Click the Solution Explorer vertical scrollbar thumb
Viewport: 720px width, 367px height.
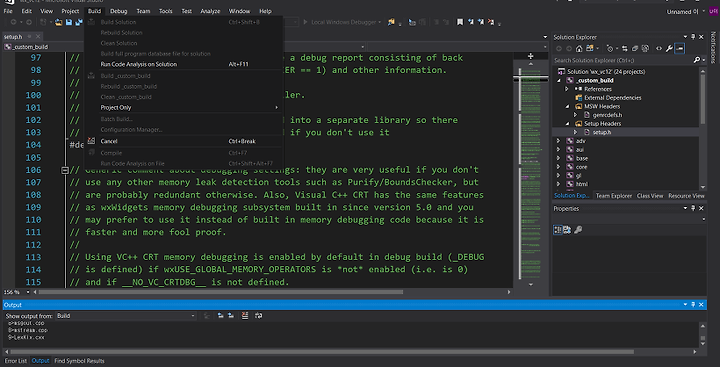[x=703, y=100]
